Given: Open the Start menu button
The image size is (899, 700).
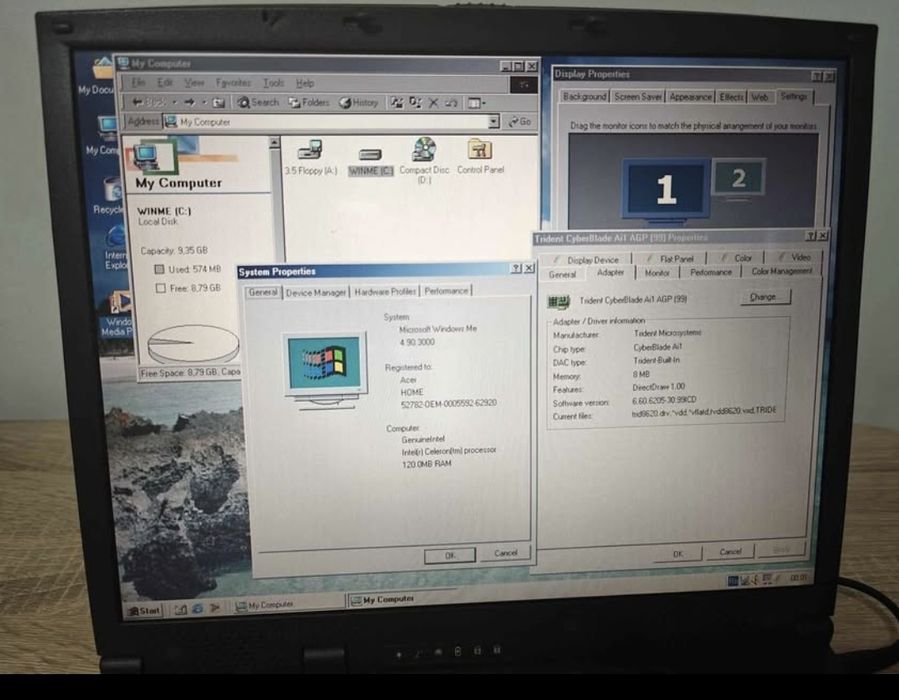Looking at the screenshot, I should tap(145, 611).
